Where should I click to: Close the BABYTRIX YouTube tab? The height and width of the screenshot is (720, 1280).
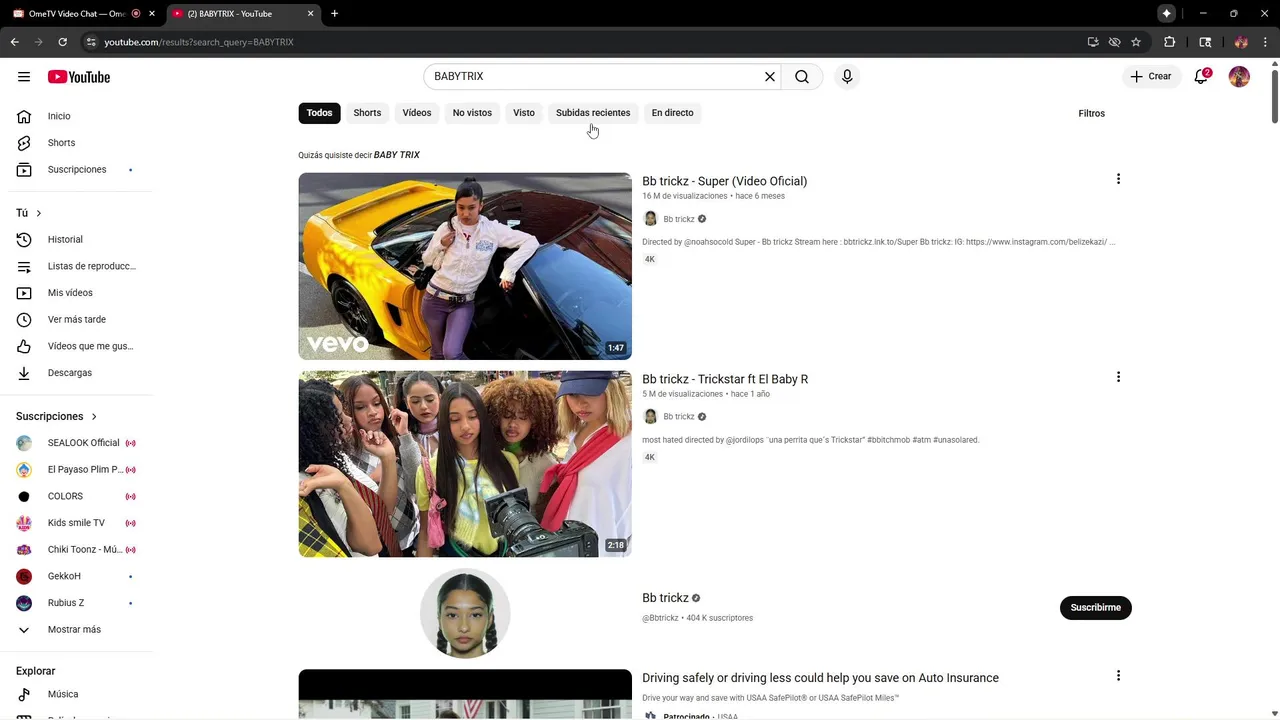coord(310,14)
